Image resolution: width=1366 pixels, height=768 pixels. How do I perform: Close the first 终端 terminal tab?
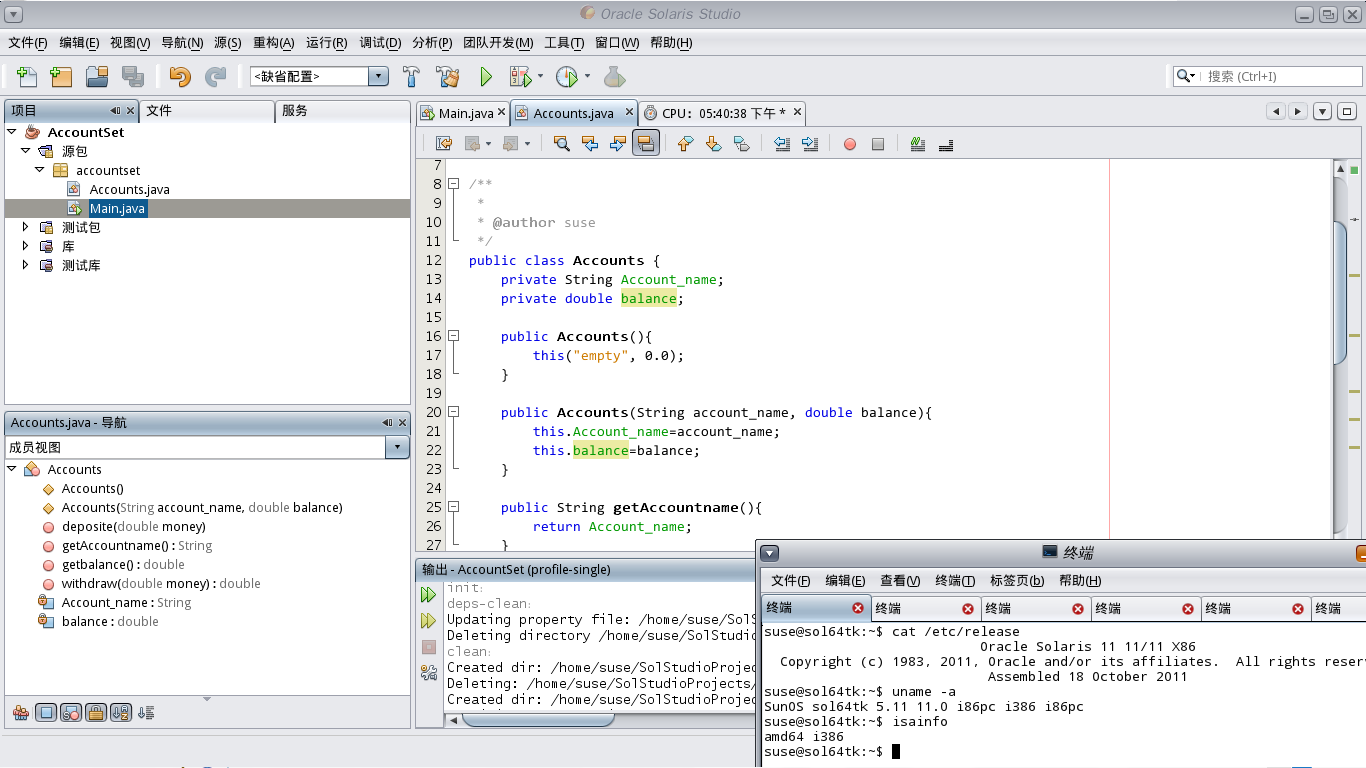(x=858, y=608)
